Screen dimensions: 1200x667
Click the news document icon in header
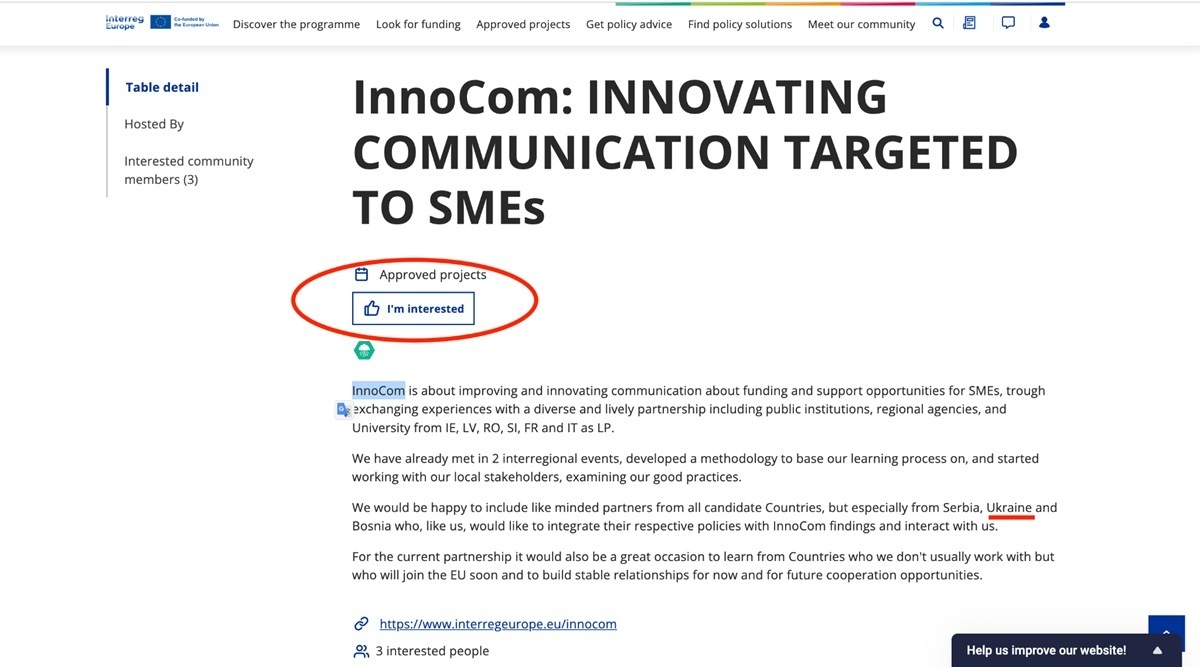(x=969, y=23)
